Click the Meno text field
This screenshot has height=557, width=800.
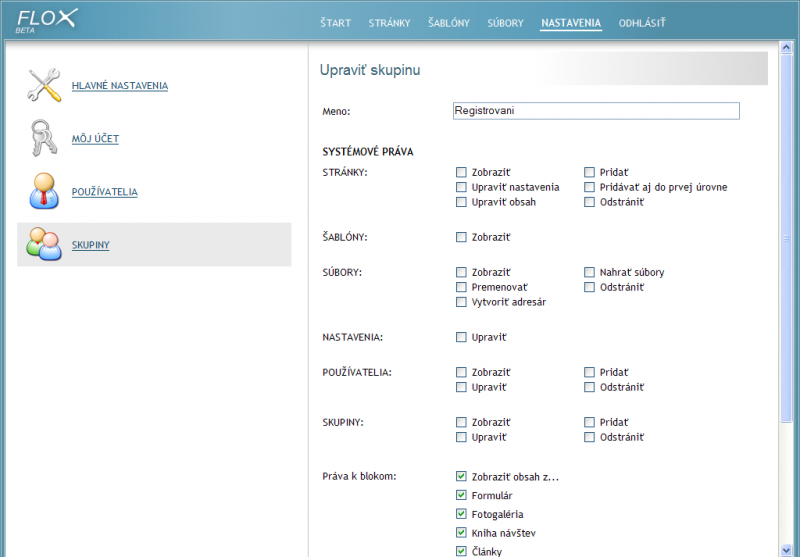click(596, 111)
